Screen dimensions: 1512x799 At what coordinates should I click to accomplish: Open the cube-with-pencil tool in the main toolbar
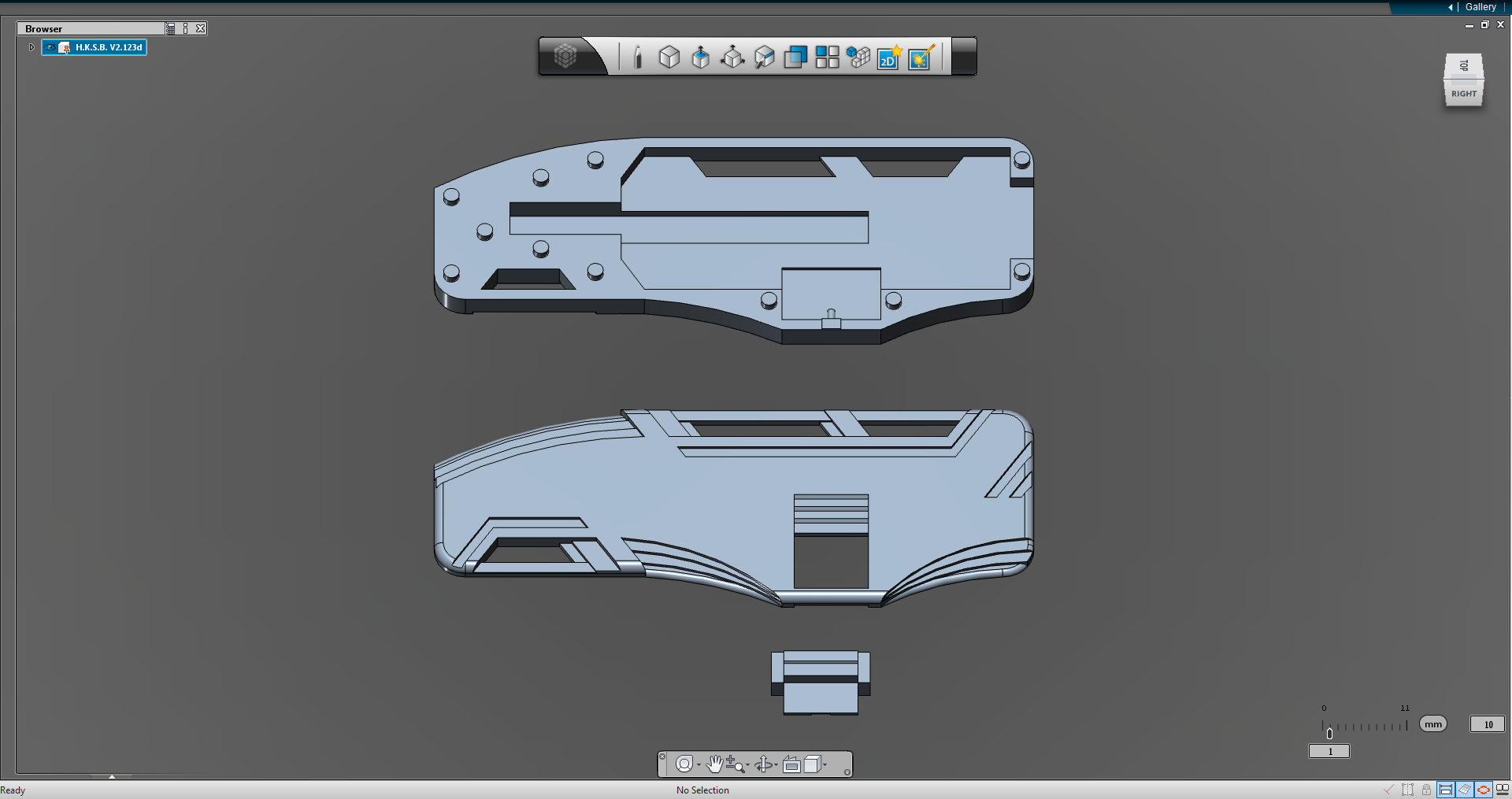(764, 57)
